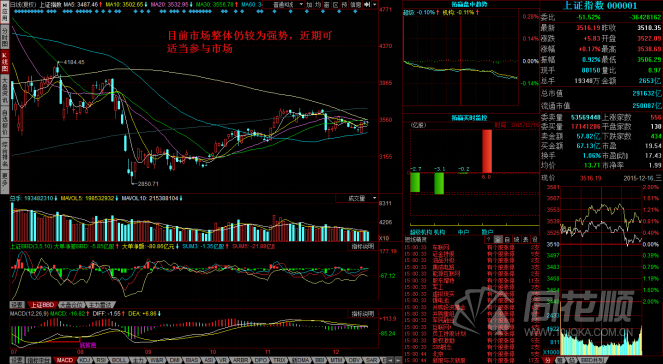
Task: Click the 分时图 item in left sidebar
Action: [x=5, y=37]
